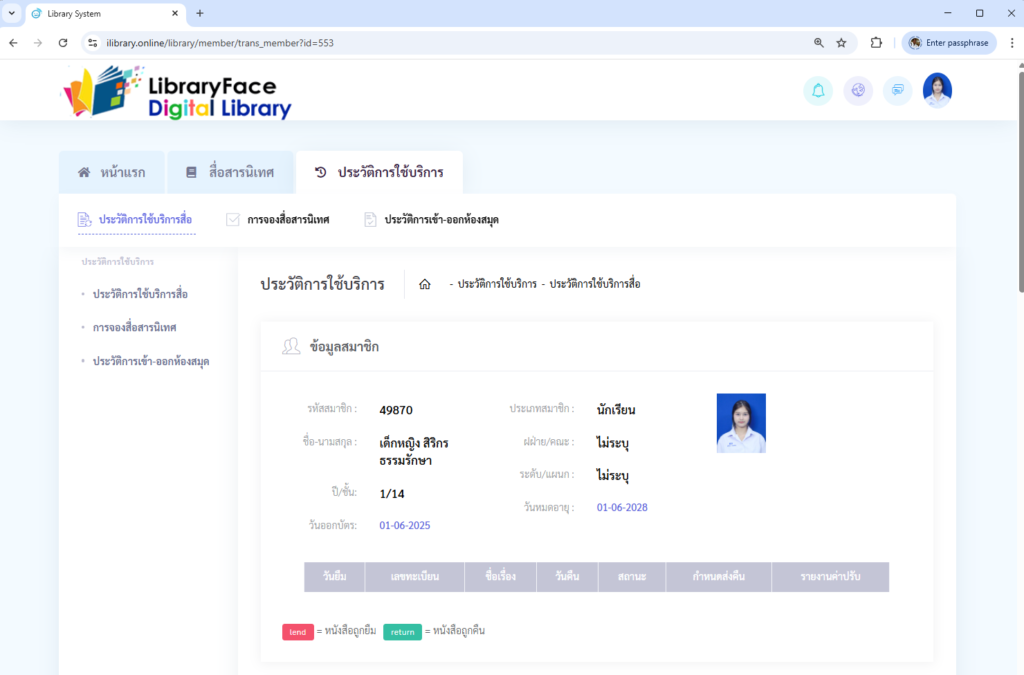
Task: Click sidebar link การจองสื่อสารนิเทศ
Action: pyautogui.click(x=134, y=327)
